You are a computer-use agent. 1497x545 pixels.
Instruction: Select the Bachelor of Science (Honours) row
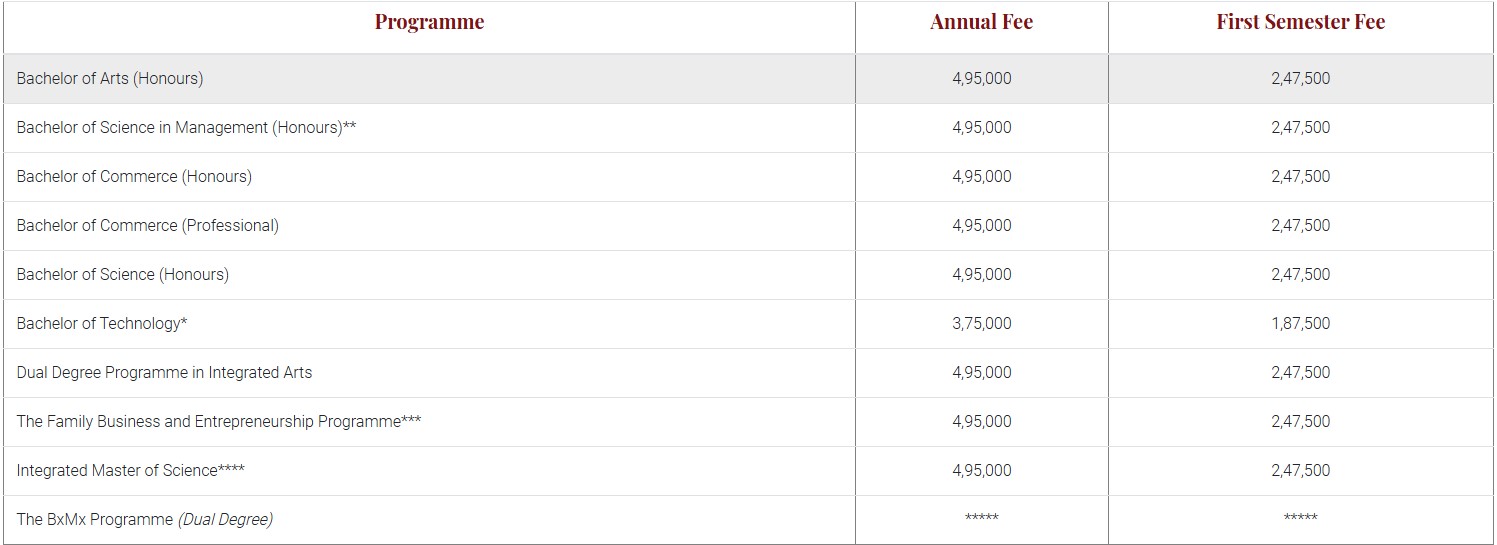(748, 274)
